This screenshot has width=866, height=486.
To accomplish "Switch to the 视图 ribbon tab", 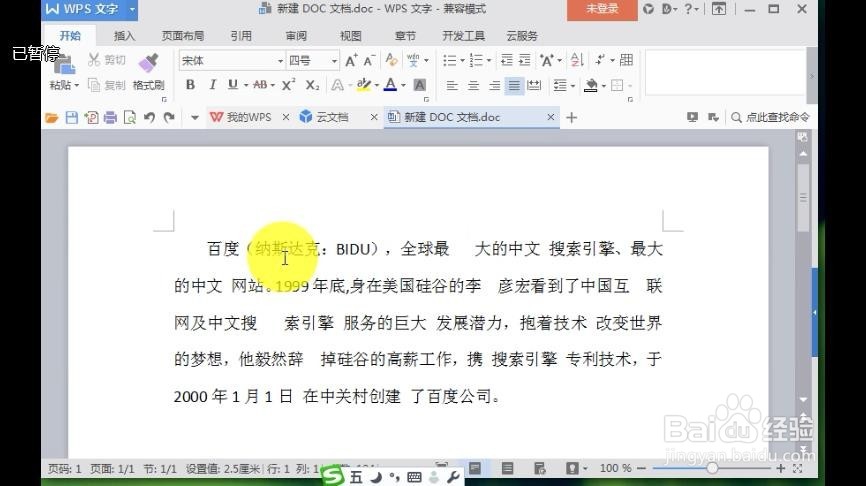I will point(351,36).
